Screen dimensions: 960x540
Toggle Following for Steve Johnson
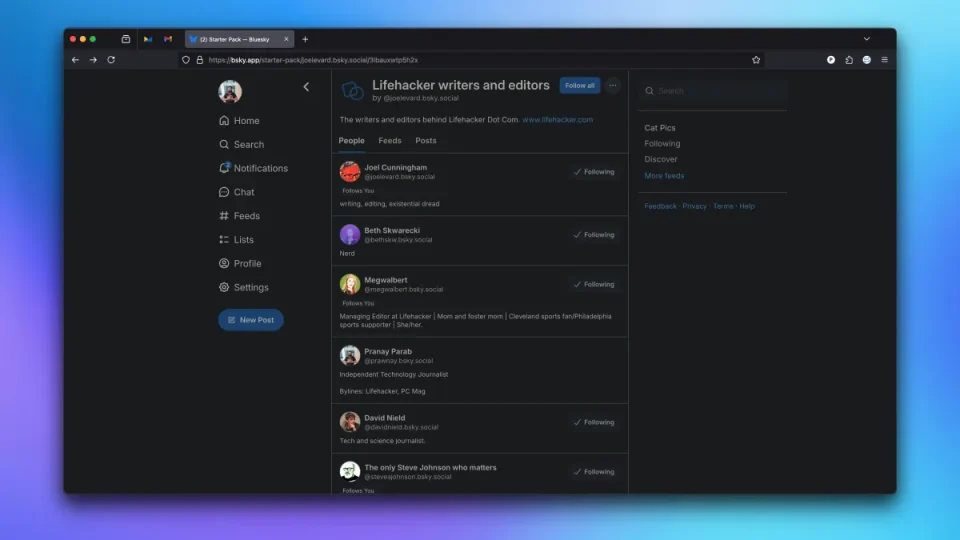tap(594, 472)
